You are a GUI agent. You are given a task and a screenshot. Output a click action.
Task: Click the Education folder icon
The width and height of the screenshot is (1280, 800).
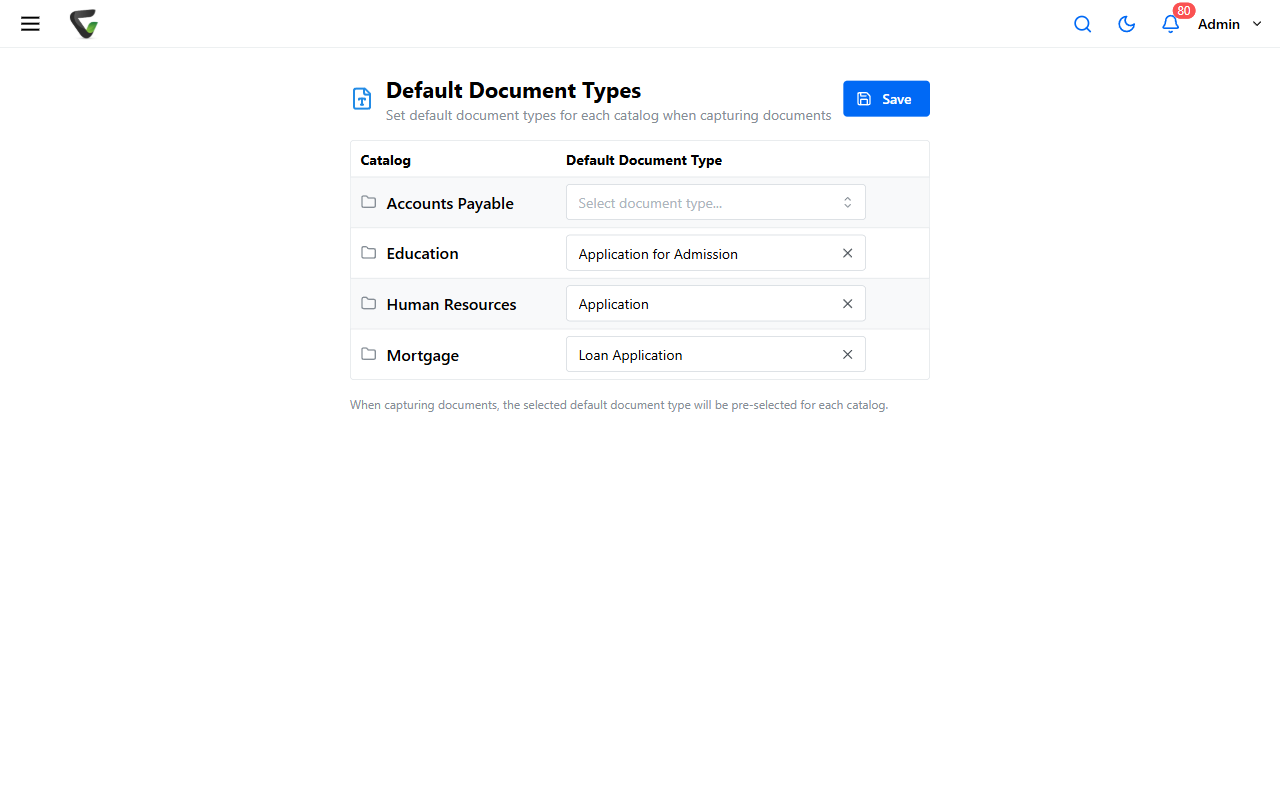369,253
